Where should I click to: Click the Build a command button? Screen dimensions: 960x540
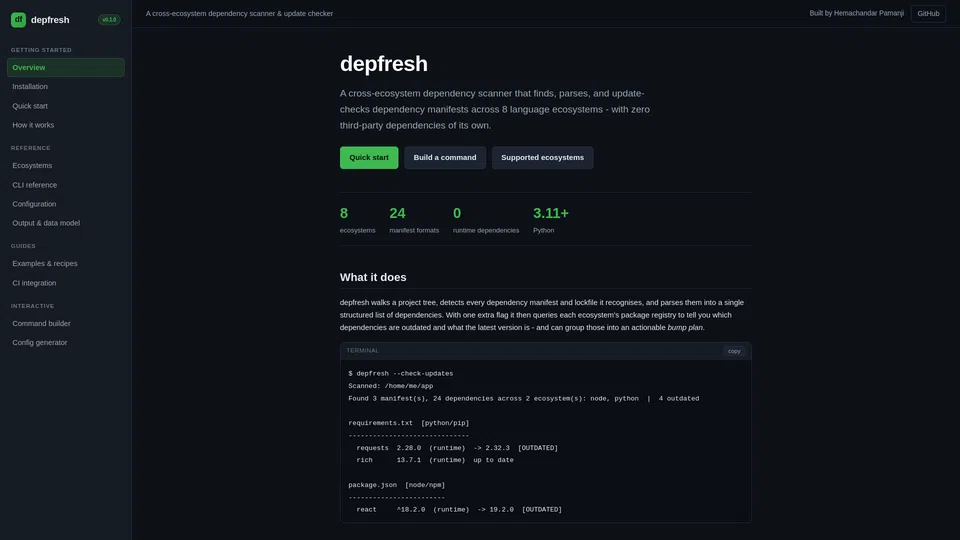[x=445, y=157]
